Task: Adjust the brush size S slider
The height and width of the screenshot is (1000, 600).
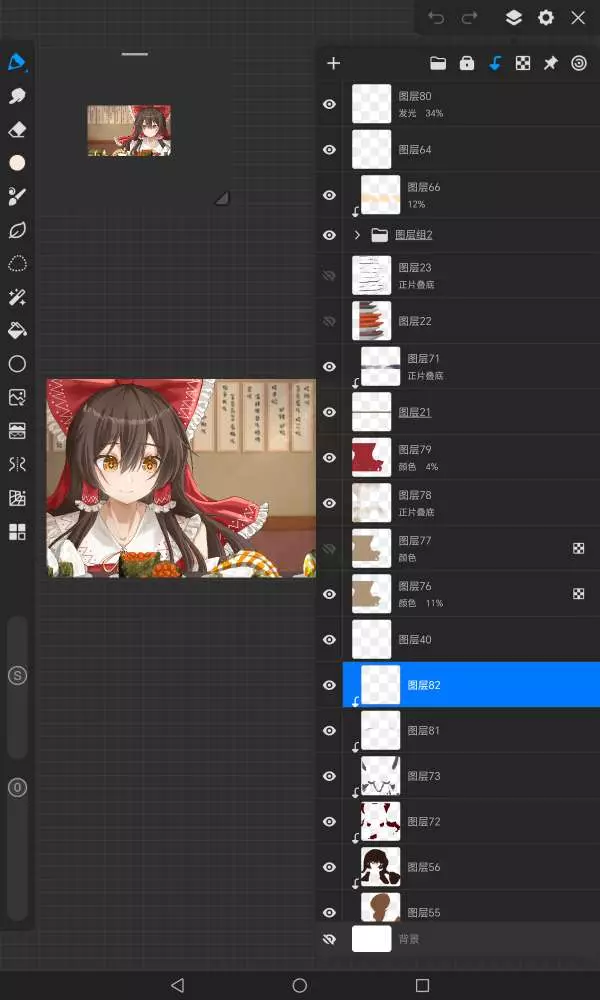Action: coord(17,688)
